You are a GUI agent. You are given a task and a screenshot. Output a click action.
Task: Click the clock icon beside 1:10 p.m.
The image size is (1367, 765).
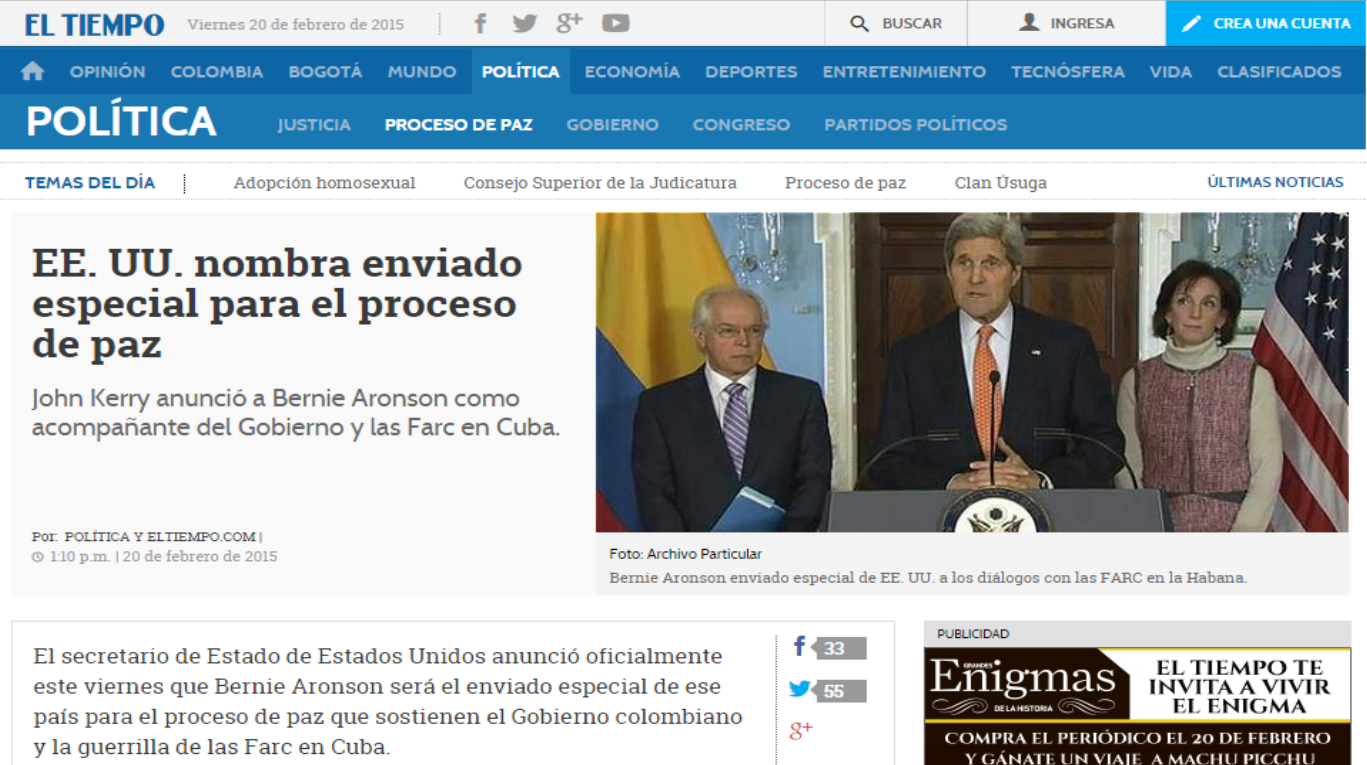coord(38,557)
